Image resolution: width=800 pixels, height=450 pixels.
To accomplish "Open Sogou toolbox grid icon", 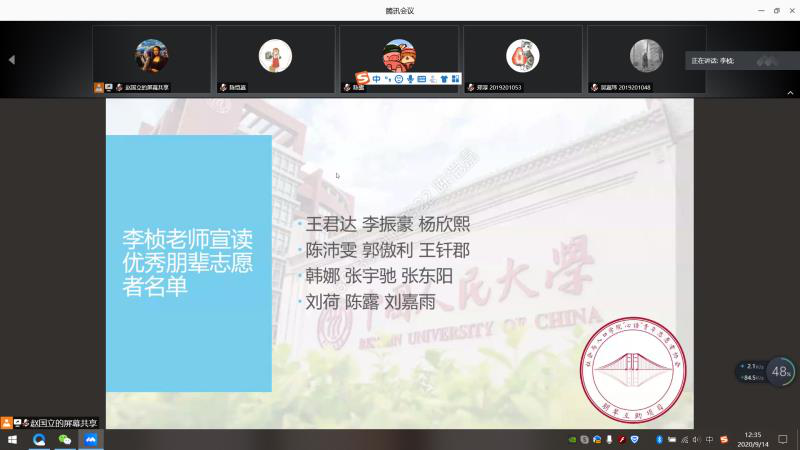I will tap(454, 78).
